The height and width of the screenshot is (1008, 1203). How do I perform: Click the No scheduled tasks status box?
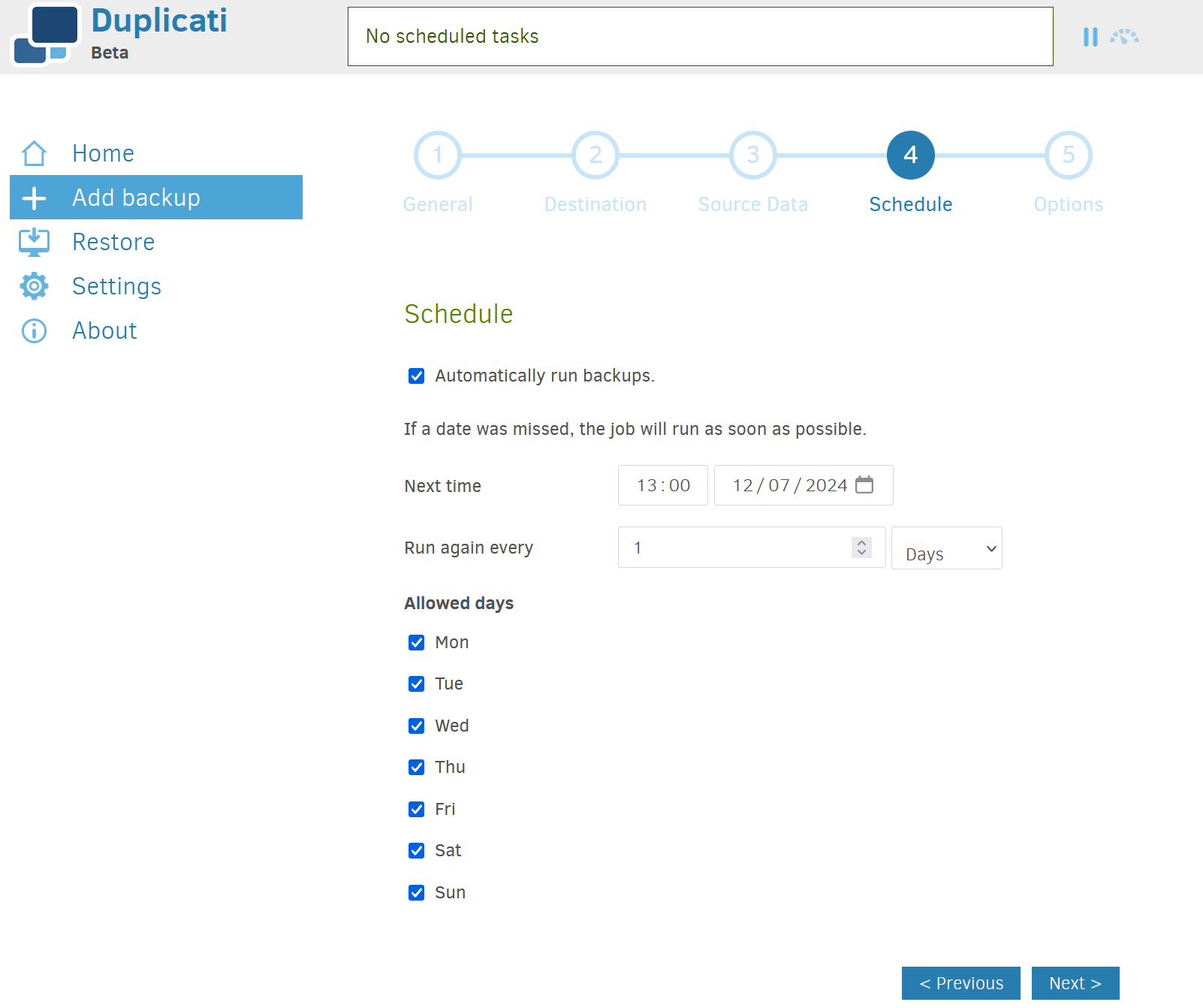tap(701, 37)
